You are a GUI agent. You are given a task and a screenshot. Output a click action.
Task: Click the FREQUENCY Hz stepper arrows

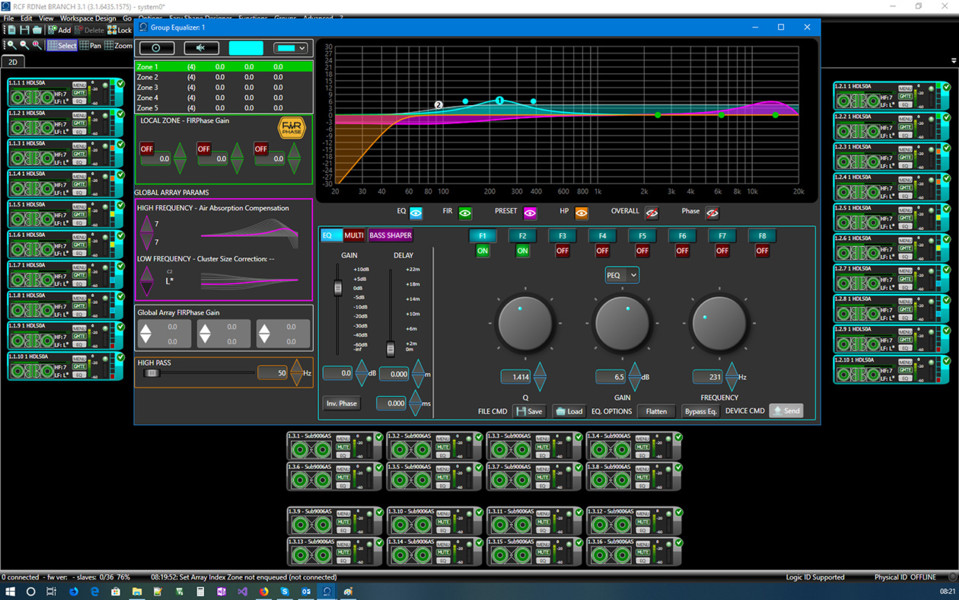731,377
